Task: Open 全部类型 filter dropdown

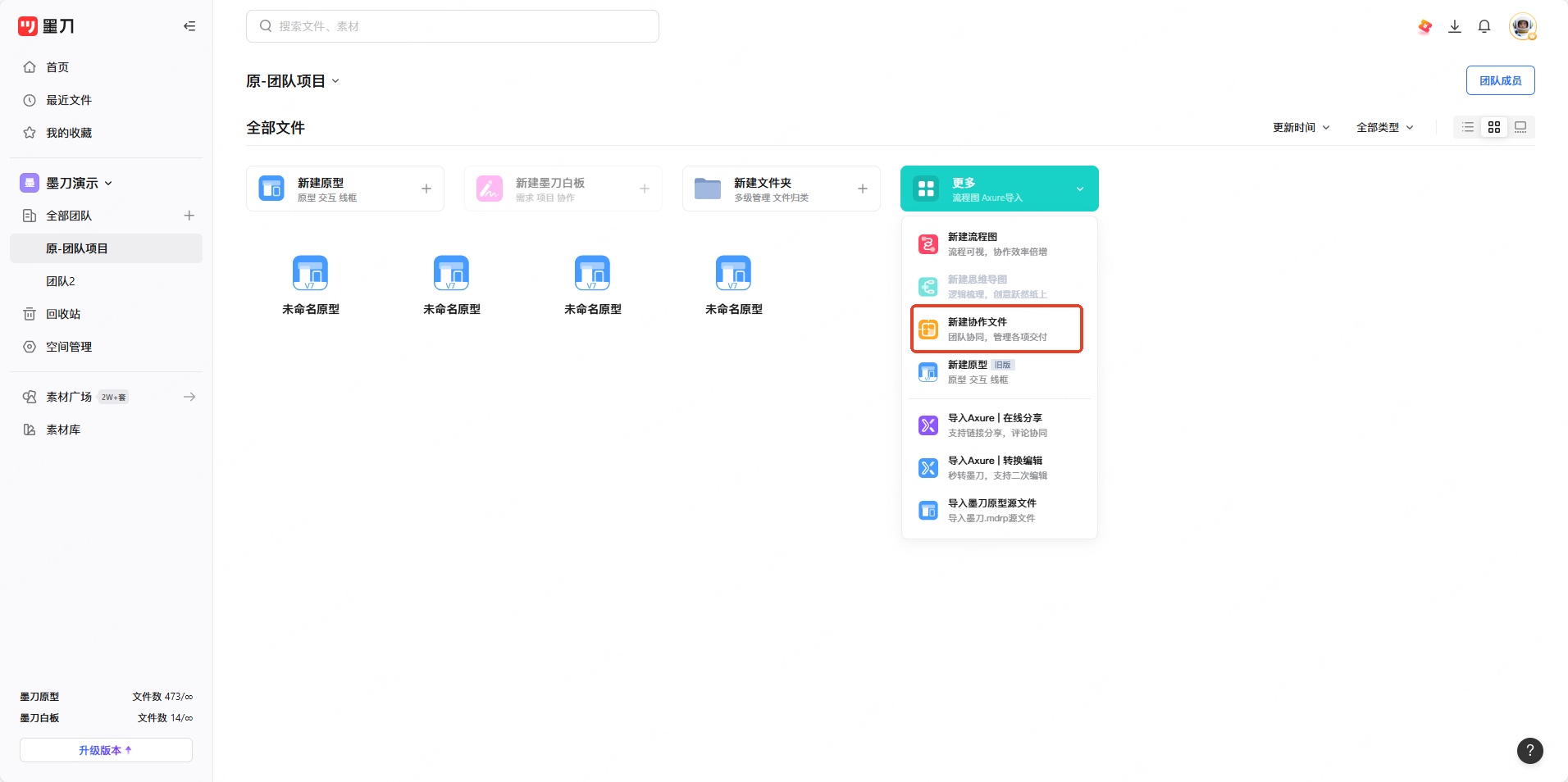Action: pyautogui.click(x=1385, y=127)
